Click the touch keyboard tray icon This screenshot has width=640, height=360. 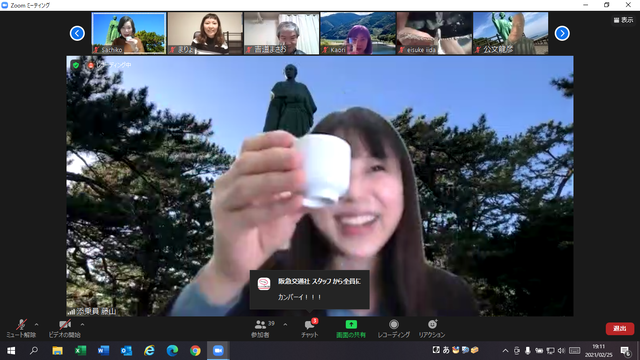[x=575, y=351]
